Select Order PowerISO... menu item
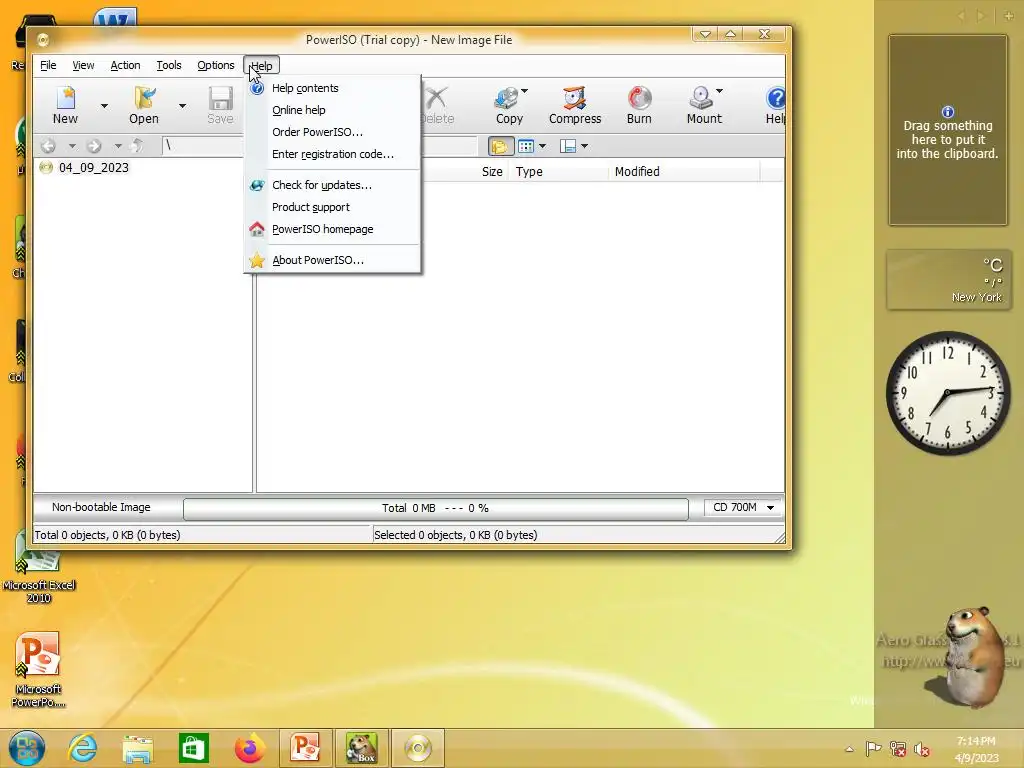The image size is (1024, 768). click(332, 132)
